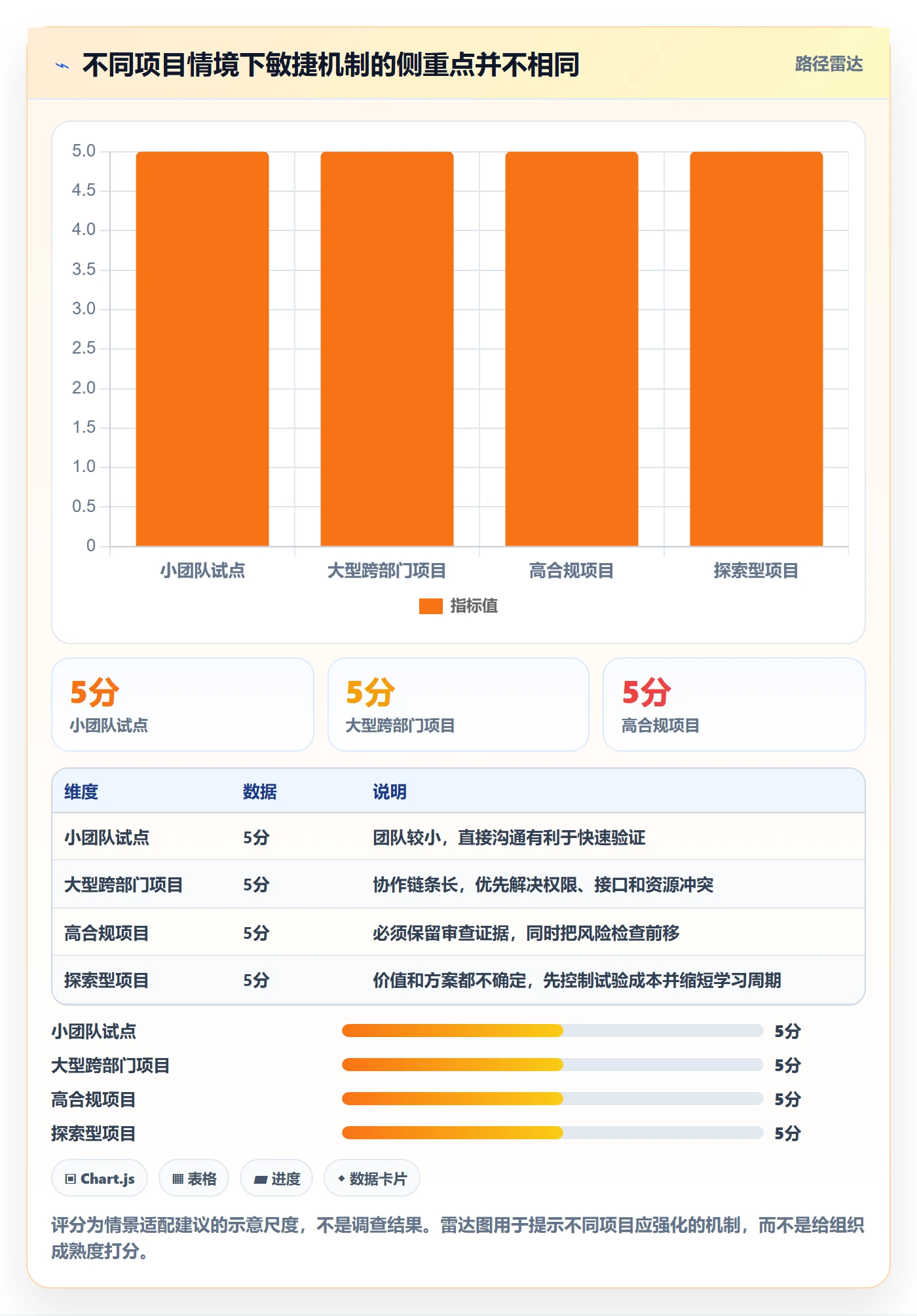Click the 进度 tag
Viewport: 917px width, 1316px height.
276,1179
